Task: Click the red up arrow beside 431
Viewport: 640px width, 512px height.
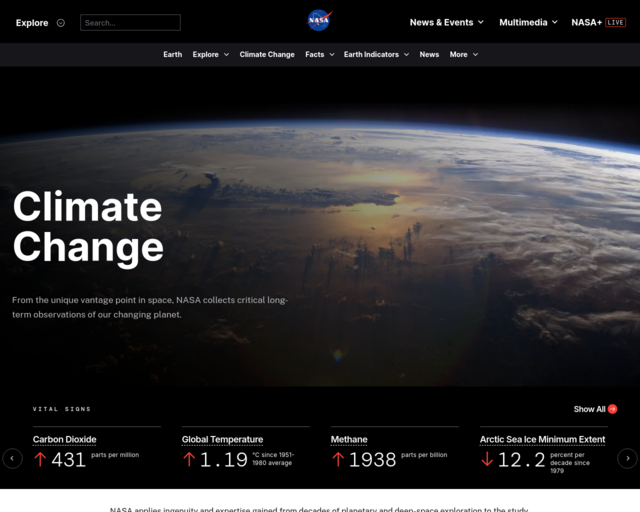Action: 40,459
